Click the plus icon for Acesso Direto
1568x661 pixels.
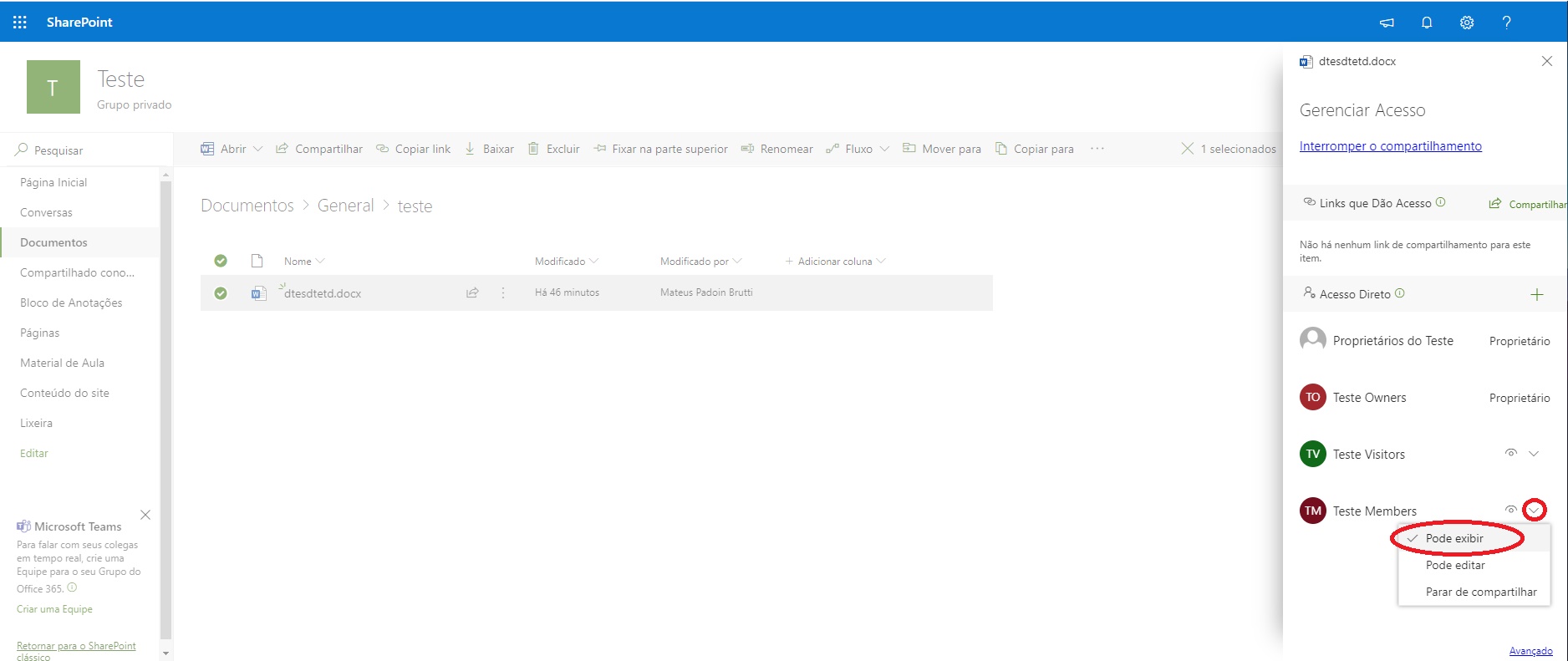(1536, 294)
